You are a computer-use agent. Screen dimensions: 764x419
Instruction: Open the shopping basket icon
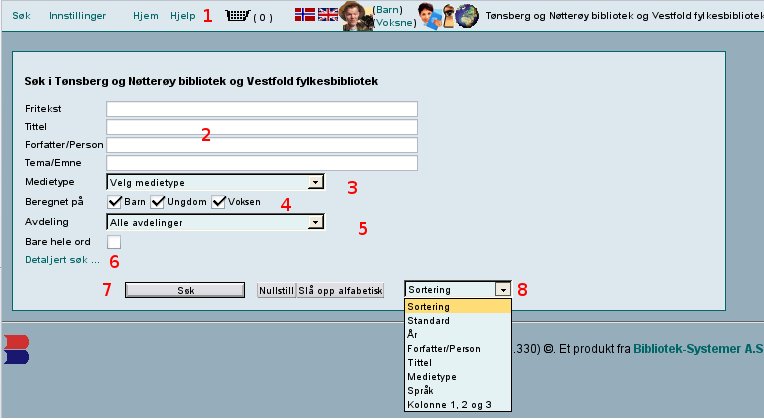coord(238,16)
